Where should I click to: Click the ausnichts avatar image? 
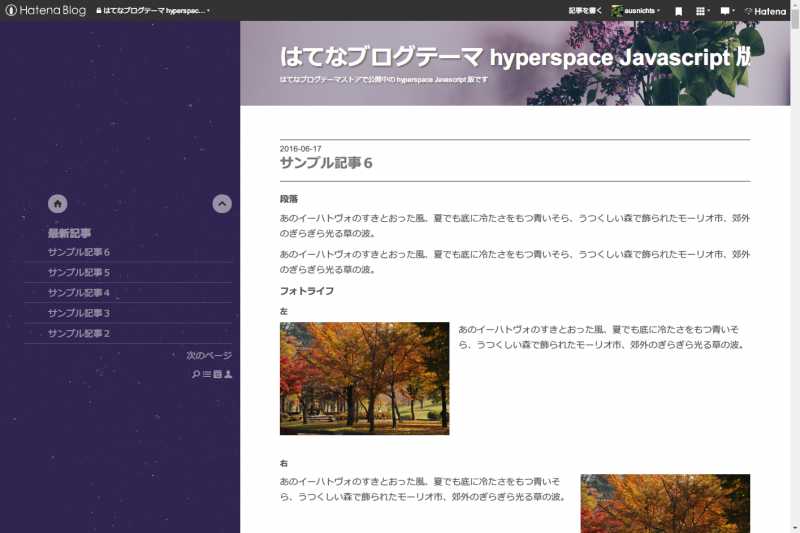pos(617,11)
